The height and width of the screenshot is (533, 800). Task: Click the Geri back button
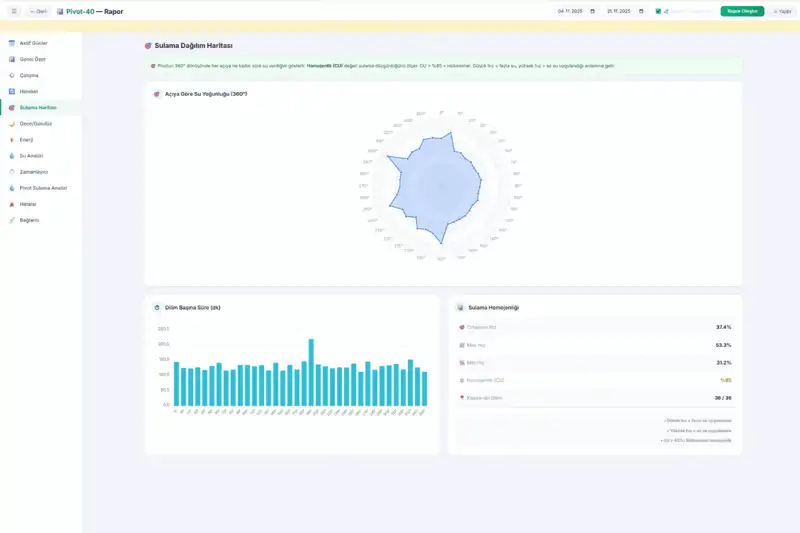(x=39, y=11)
